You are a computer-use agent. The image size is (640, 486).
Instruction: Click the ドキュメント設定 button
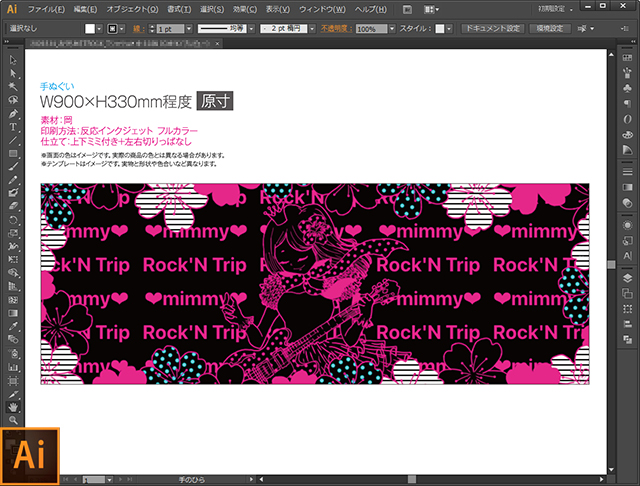pyautogui.click(x=492, y=29)
